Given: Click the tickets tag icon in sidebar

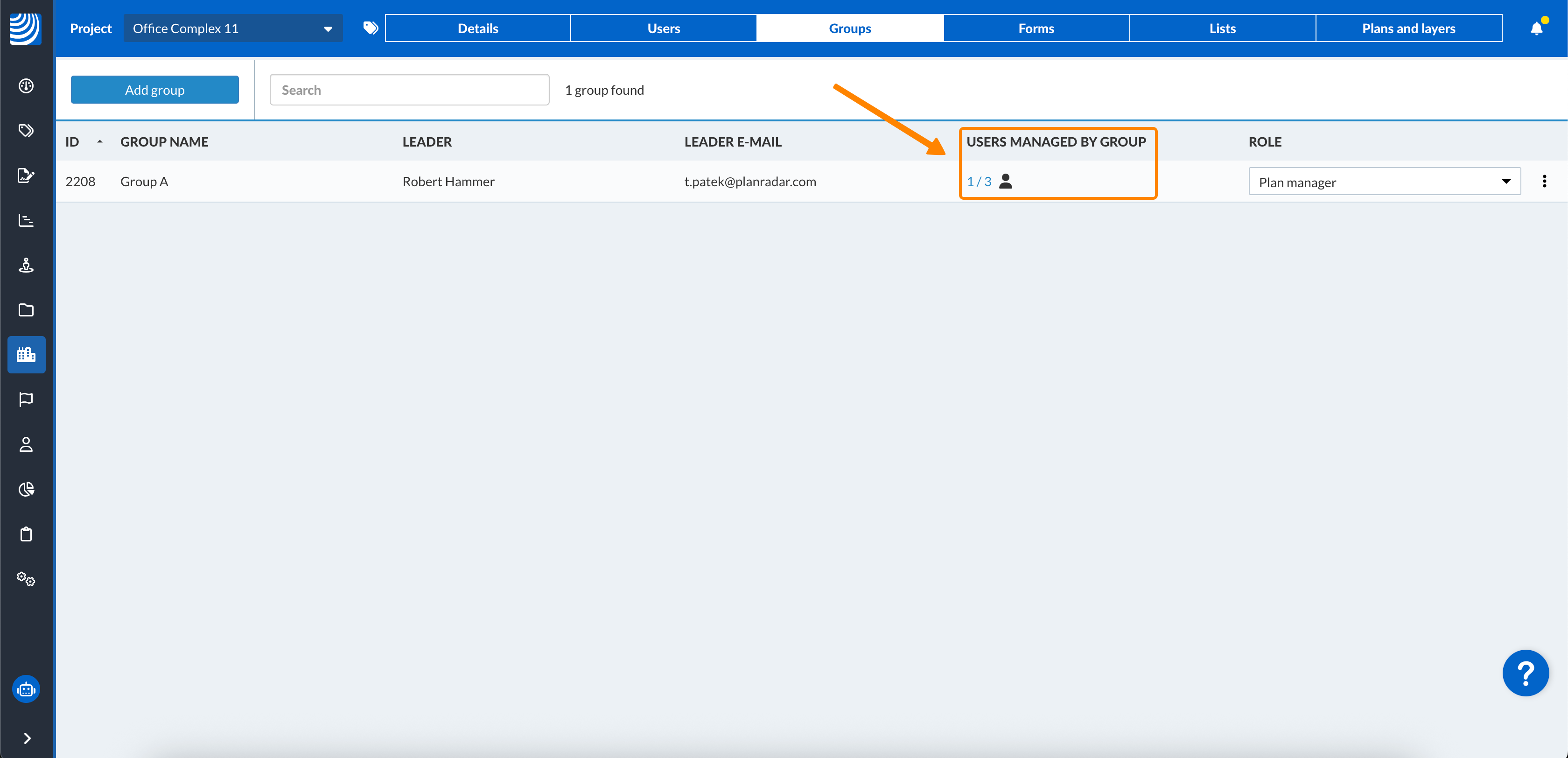Looking at the screenshot, I should coord(26,130).
